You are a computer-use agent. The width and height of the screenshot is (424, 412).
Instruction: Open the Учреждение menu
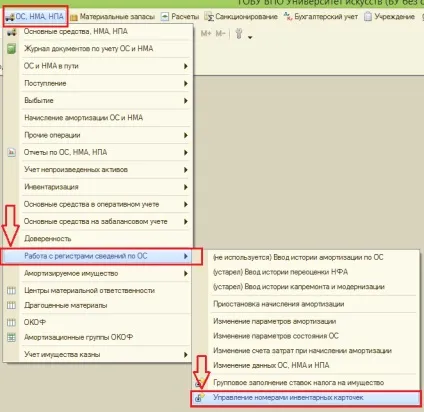point(390,17)
